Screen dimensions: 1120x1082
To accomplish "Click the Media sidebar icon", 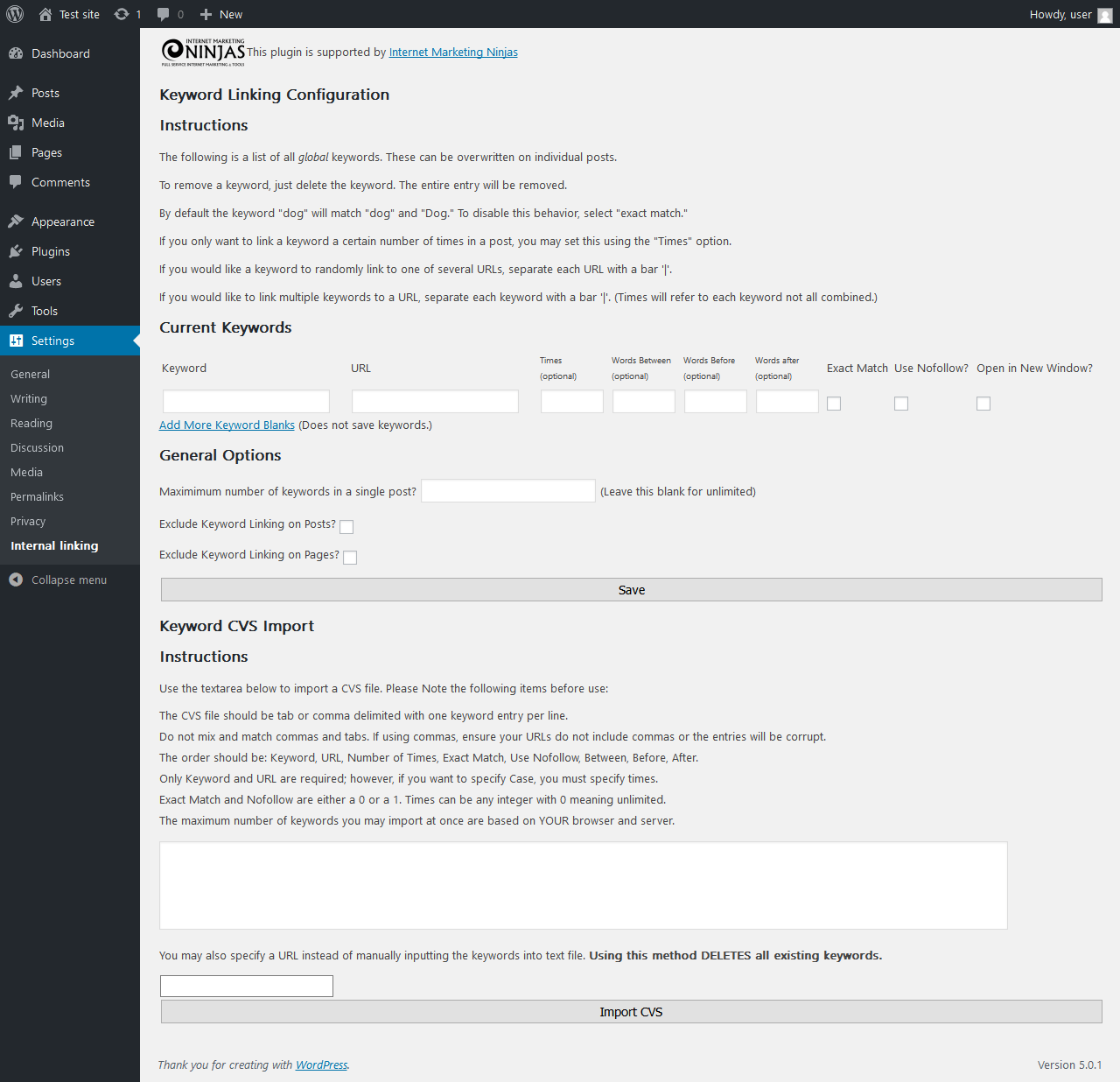I will coord(16,123).
